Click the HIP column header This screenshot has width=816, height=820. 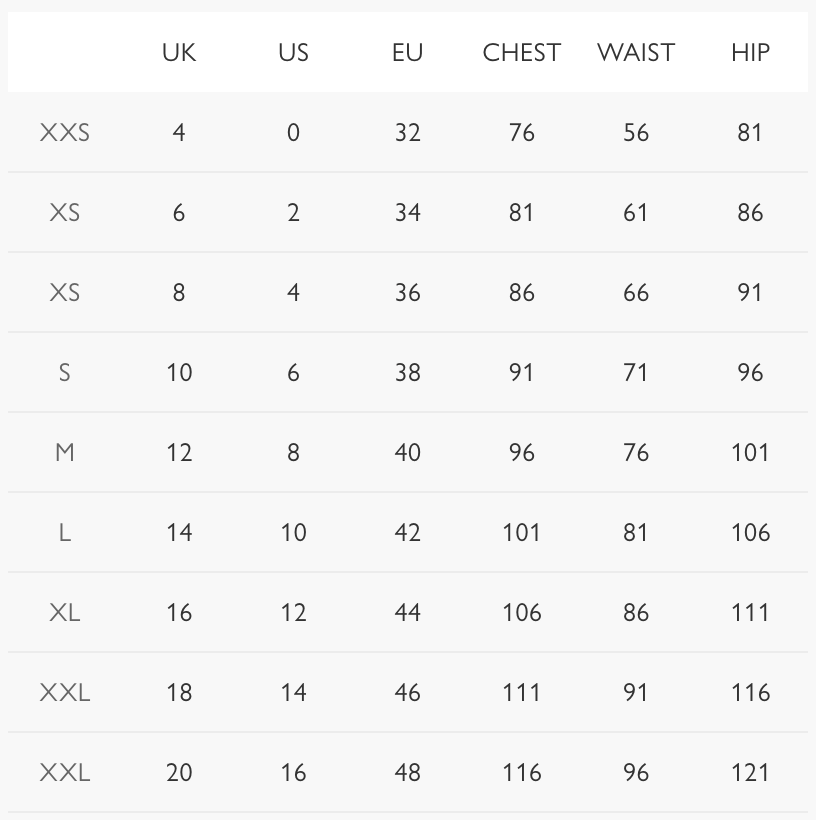pos(750,52)
